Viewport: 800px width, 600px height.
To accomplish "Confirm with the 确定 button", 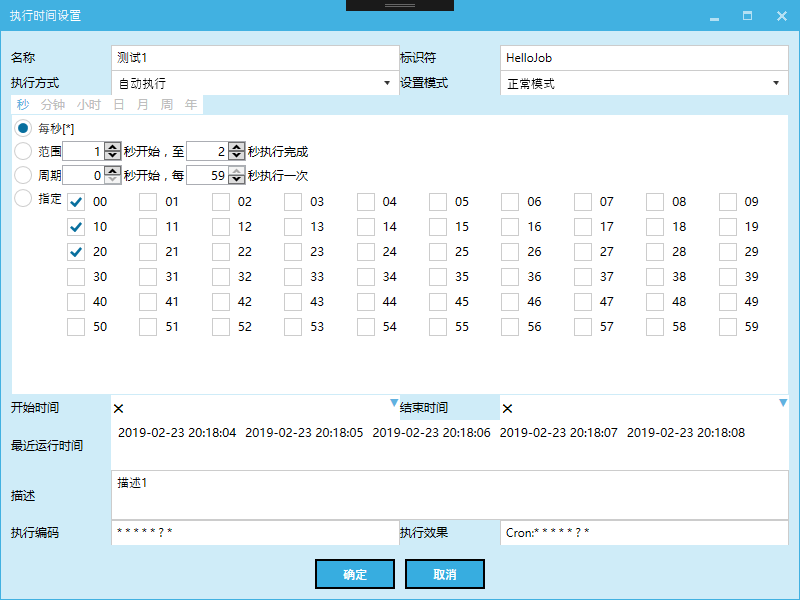I will [x=355, y=574].
